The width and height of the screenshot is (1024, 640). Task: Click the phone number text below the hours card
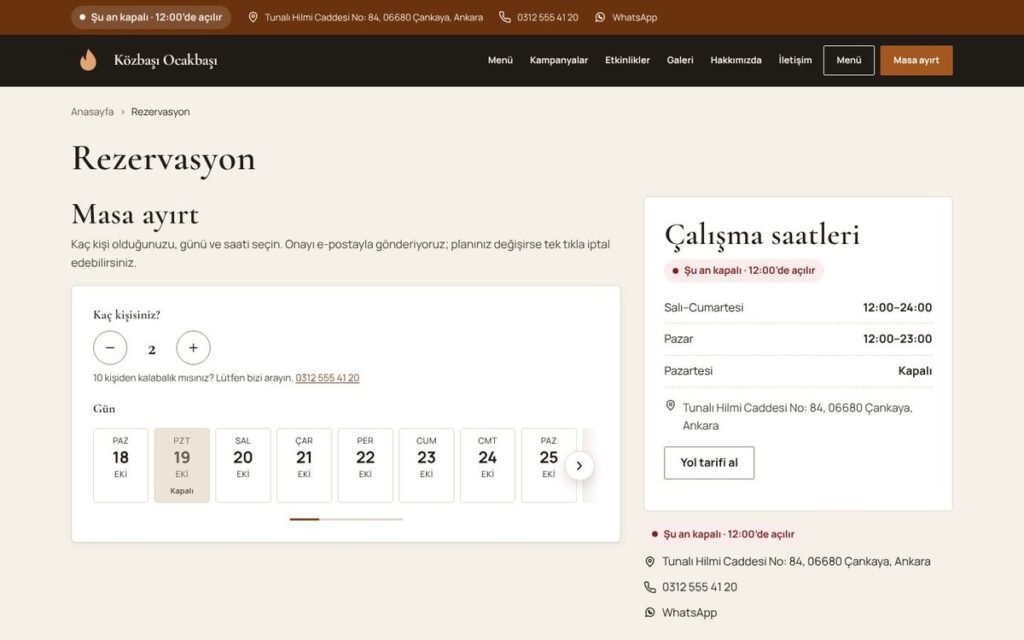click(699, 587)
